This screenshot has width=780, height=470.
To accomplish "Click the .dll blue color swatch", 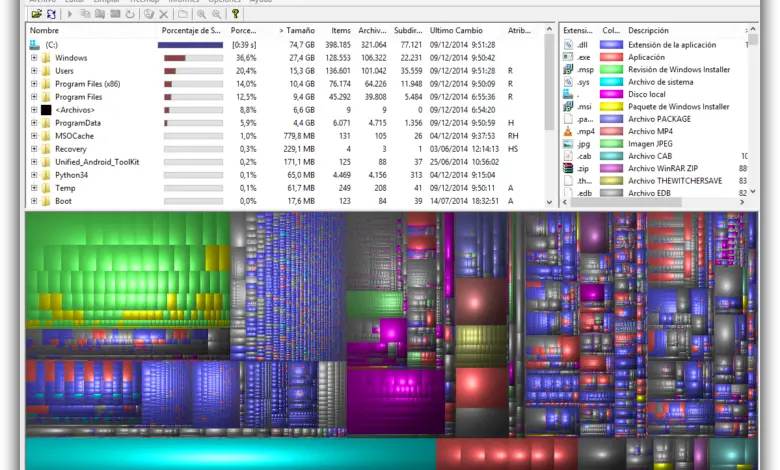I will 611,45.
